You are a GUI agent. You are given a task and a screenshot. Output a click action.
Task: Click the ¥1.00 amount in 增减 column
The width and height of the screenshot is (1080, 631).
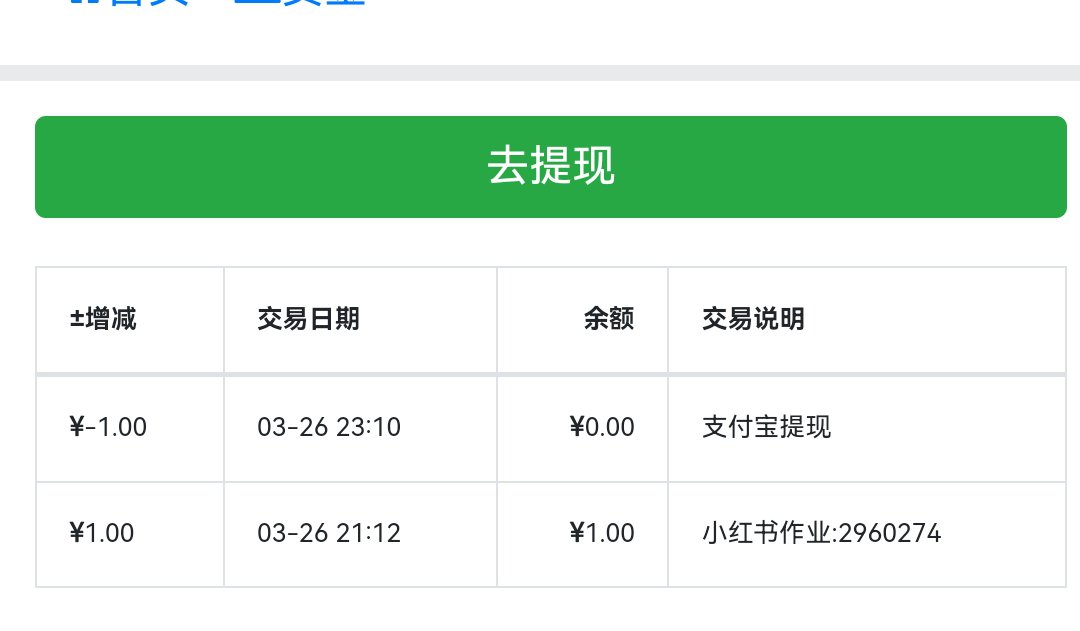click(x=102, y=533)
